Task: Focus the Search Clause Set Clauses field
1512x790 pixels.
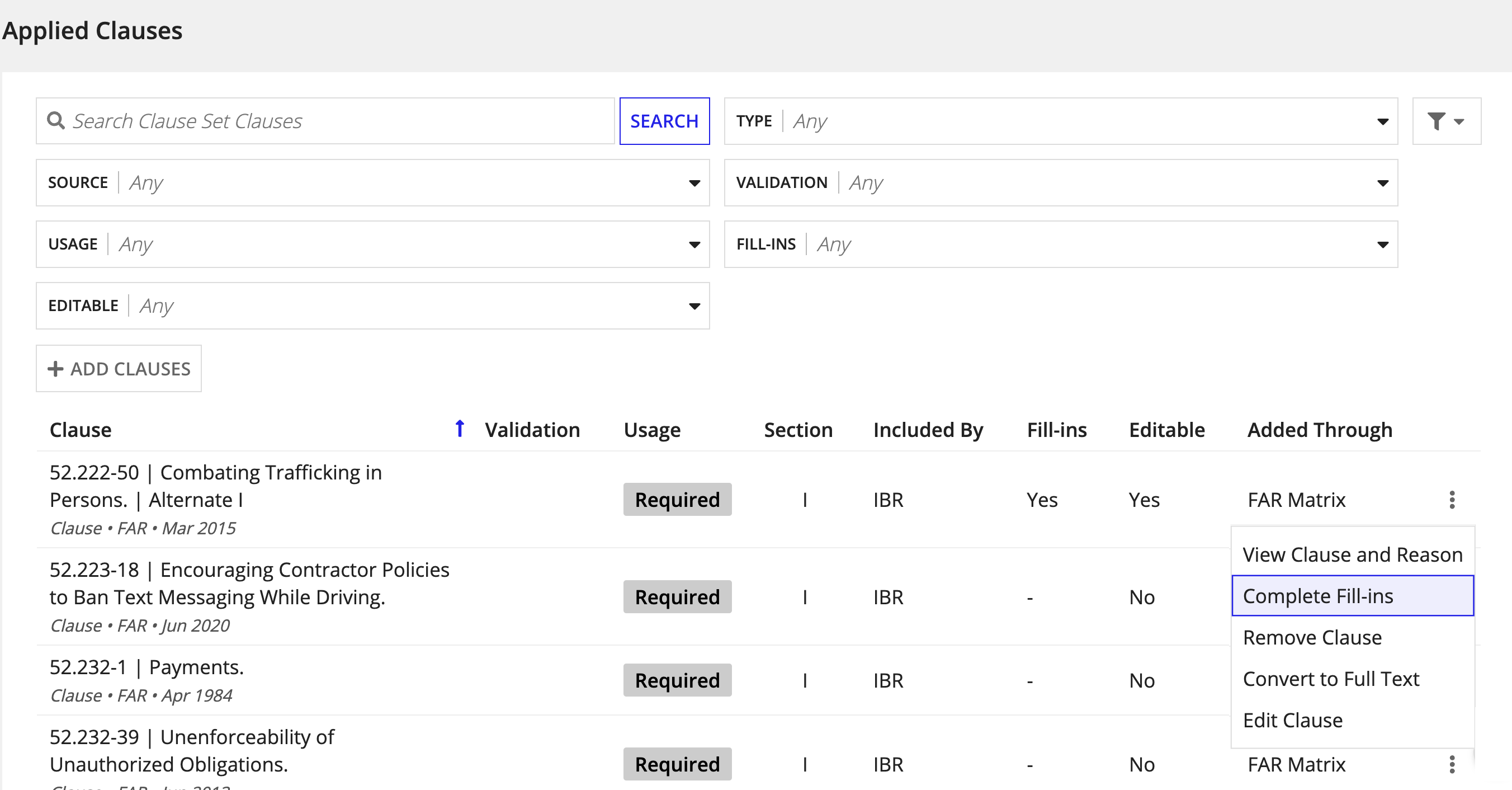Action: coord(325,121)
